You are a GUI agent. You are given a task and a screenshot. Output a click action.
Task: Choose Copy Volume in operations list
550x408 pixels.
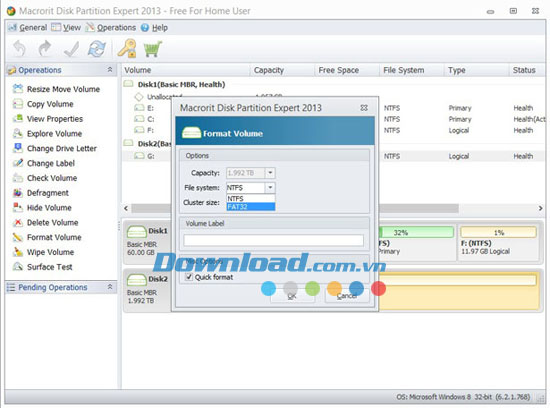pyautogui.click(x=43, y=104)
